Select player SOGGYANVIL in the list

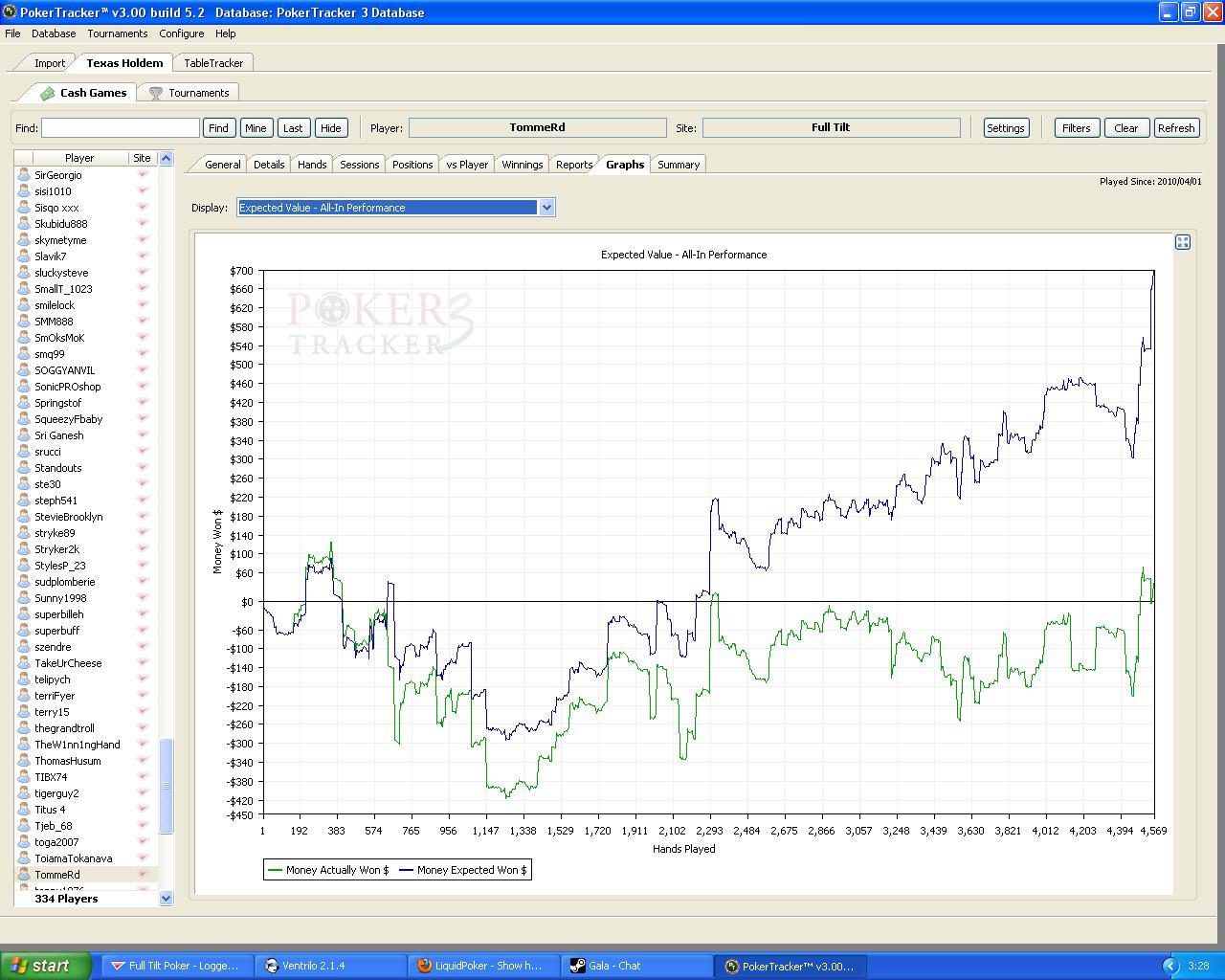pos(86,370)
